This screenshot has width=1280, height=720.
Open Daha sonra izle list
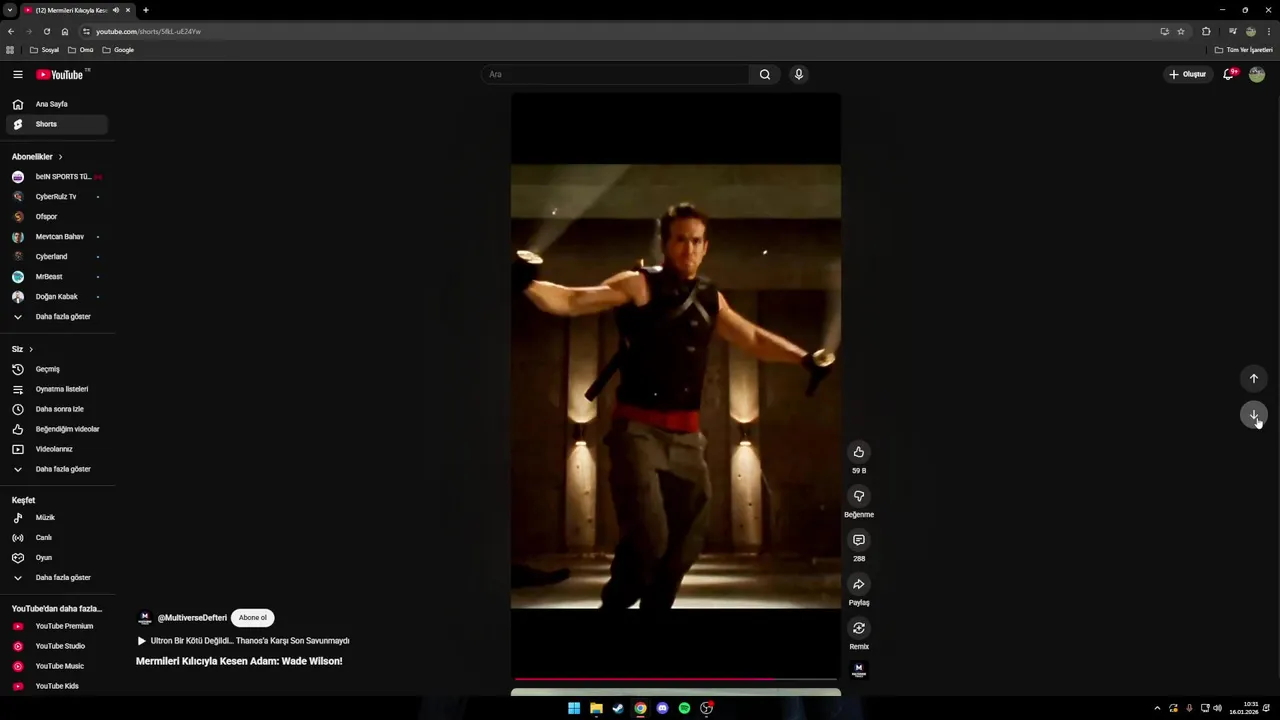click(56, 409)
